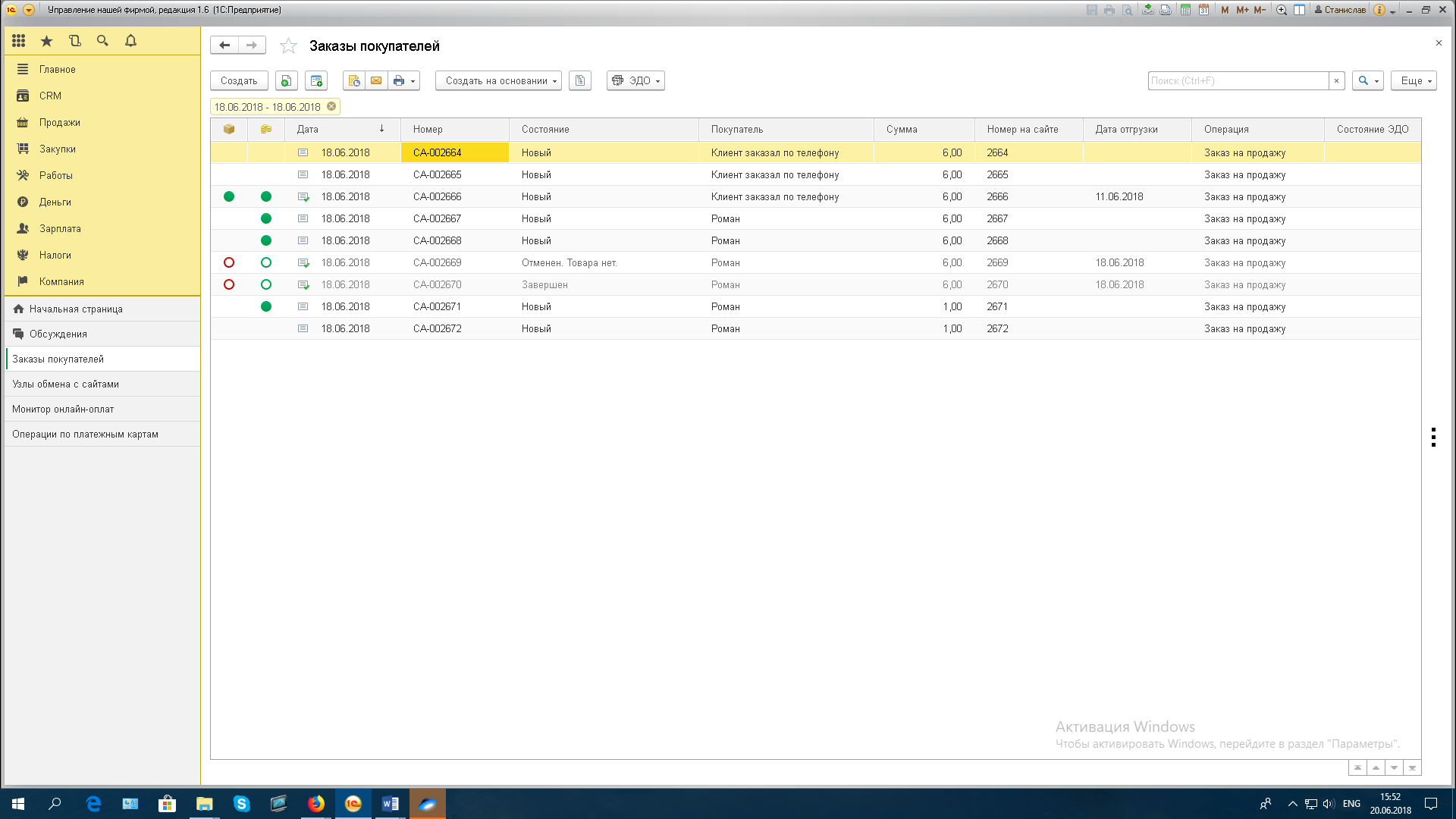Open the sections menu grid icon

19,41
